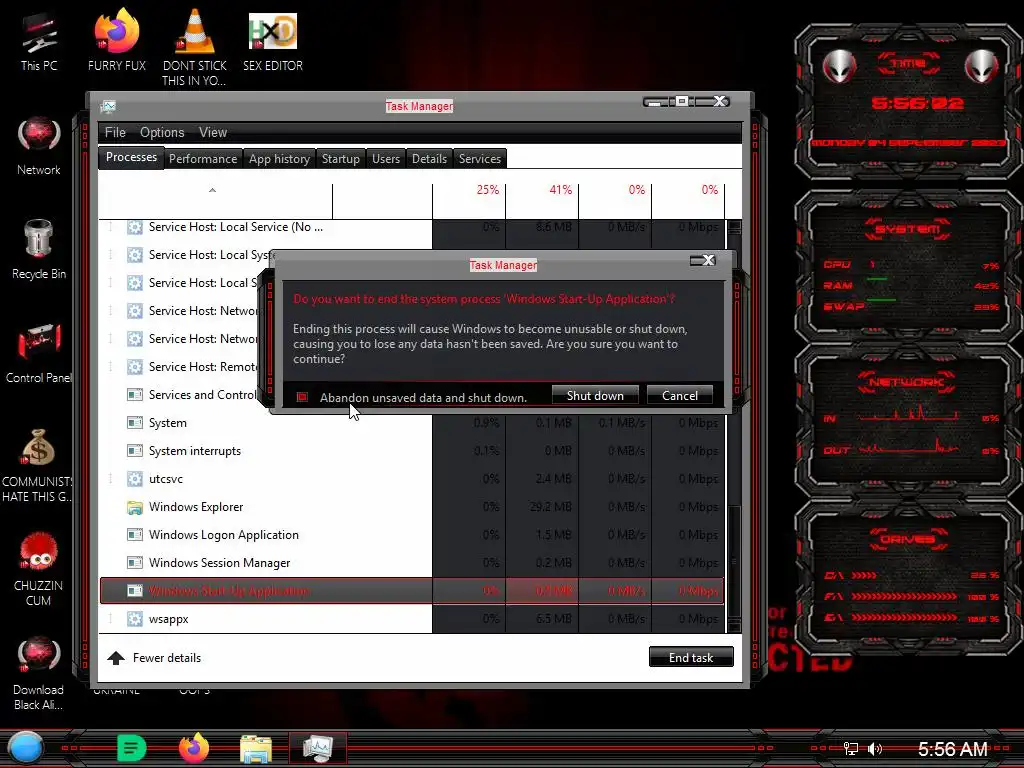Switch to the Startup tab
1024x768 pixels.
[x=341, y=159]
